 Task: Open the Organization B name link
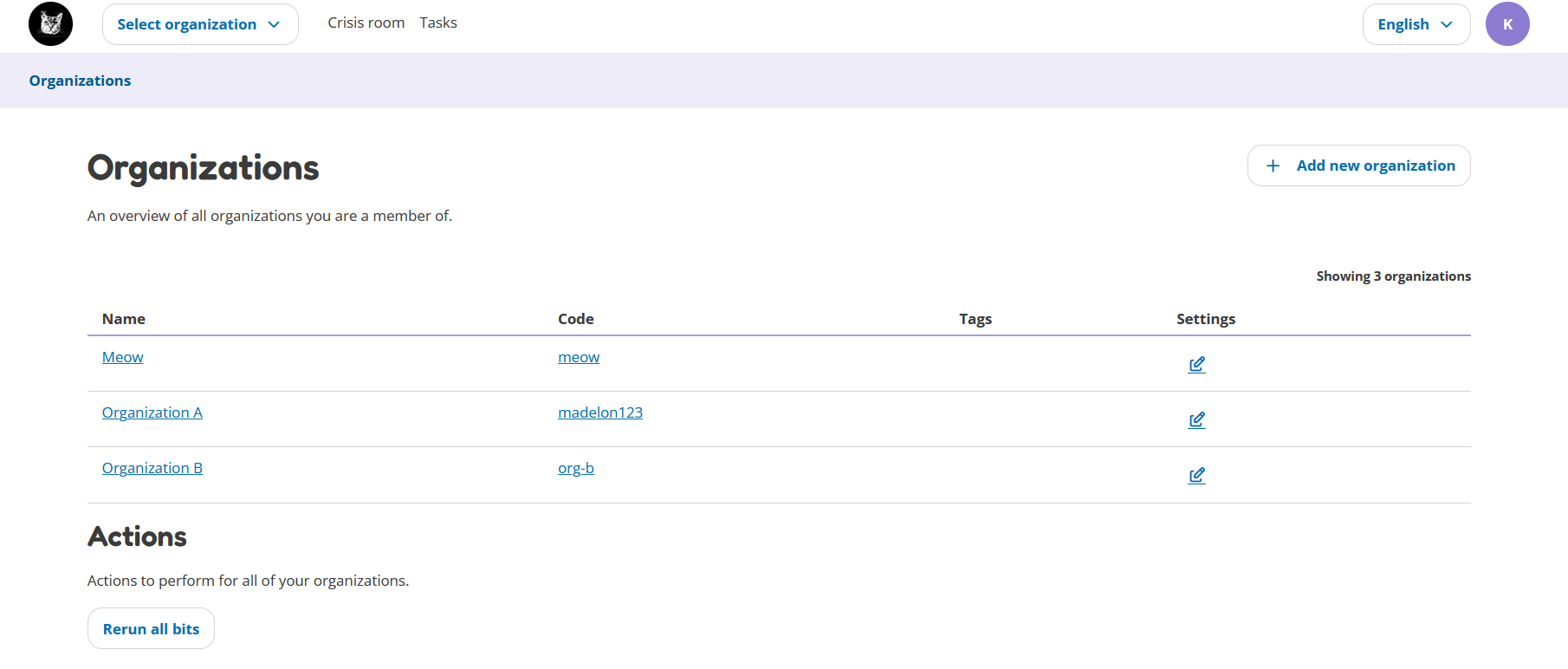pos(152,468)
